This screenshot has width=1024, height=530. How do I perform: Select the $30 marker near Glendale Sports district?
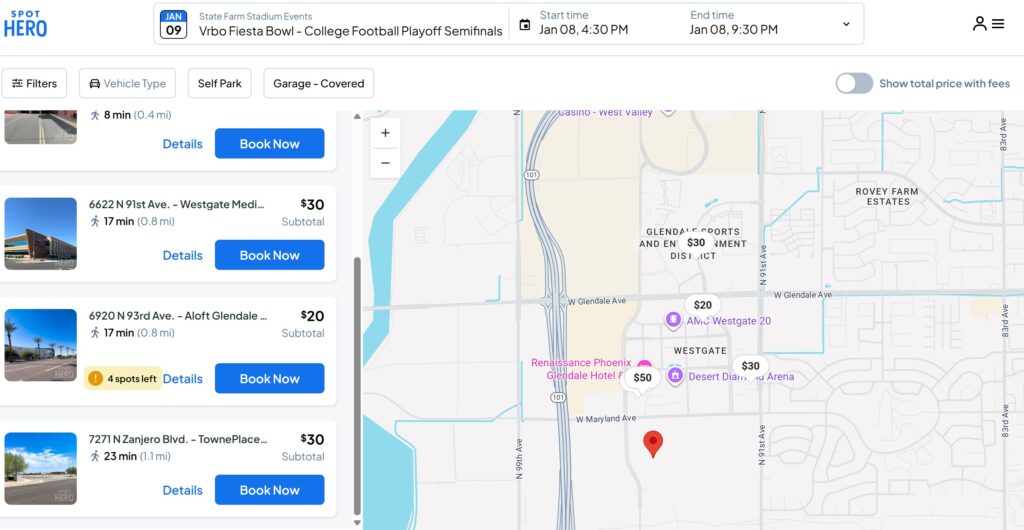(x=696, y=243)
